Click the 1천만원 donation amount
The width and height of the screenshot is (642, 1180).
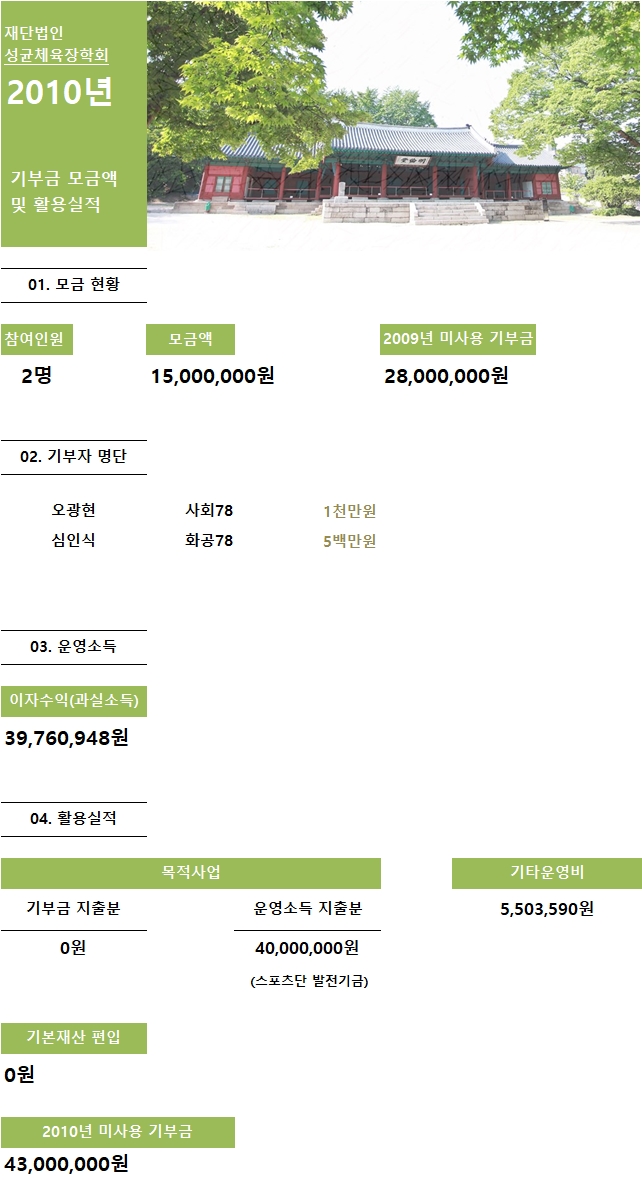pos(350,511)
